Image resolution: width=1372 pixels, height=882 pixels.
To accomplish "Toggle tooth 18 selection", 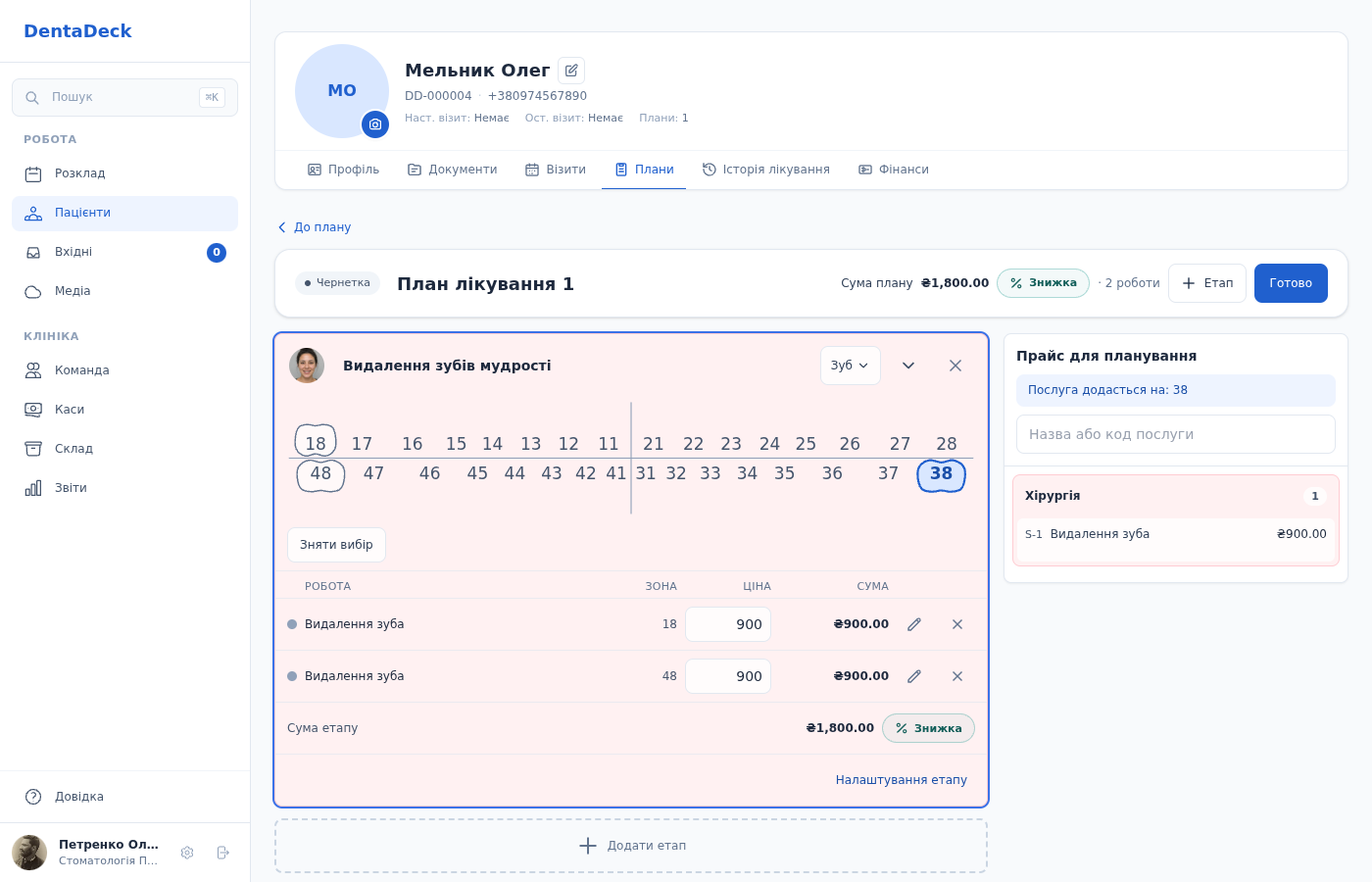I will pyautogui.click(x=316, y=443).
